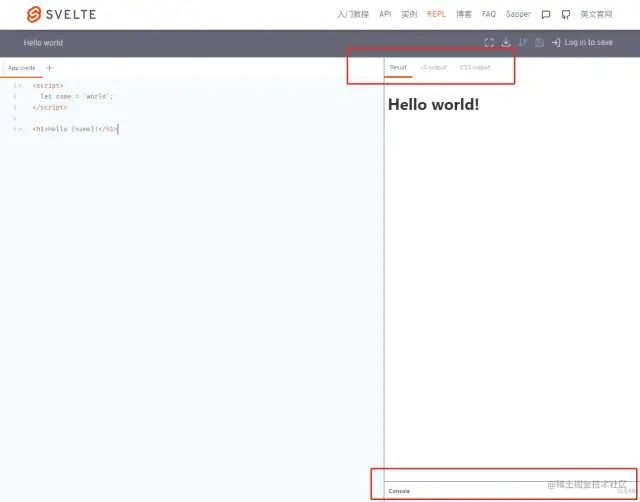Switch to the JS output tab
Image resolution: width=640 pixels, height=502 pixels.
[433, 67]
